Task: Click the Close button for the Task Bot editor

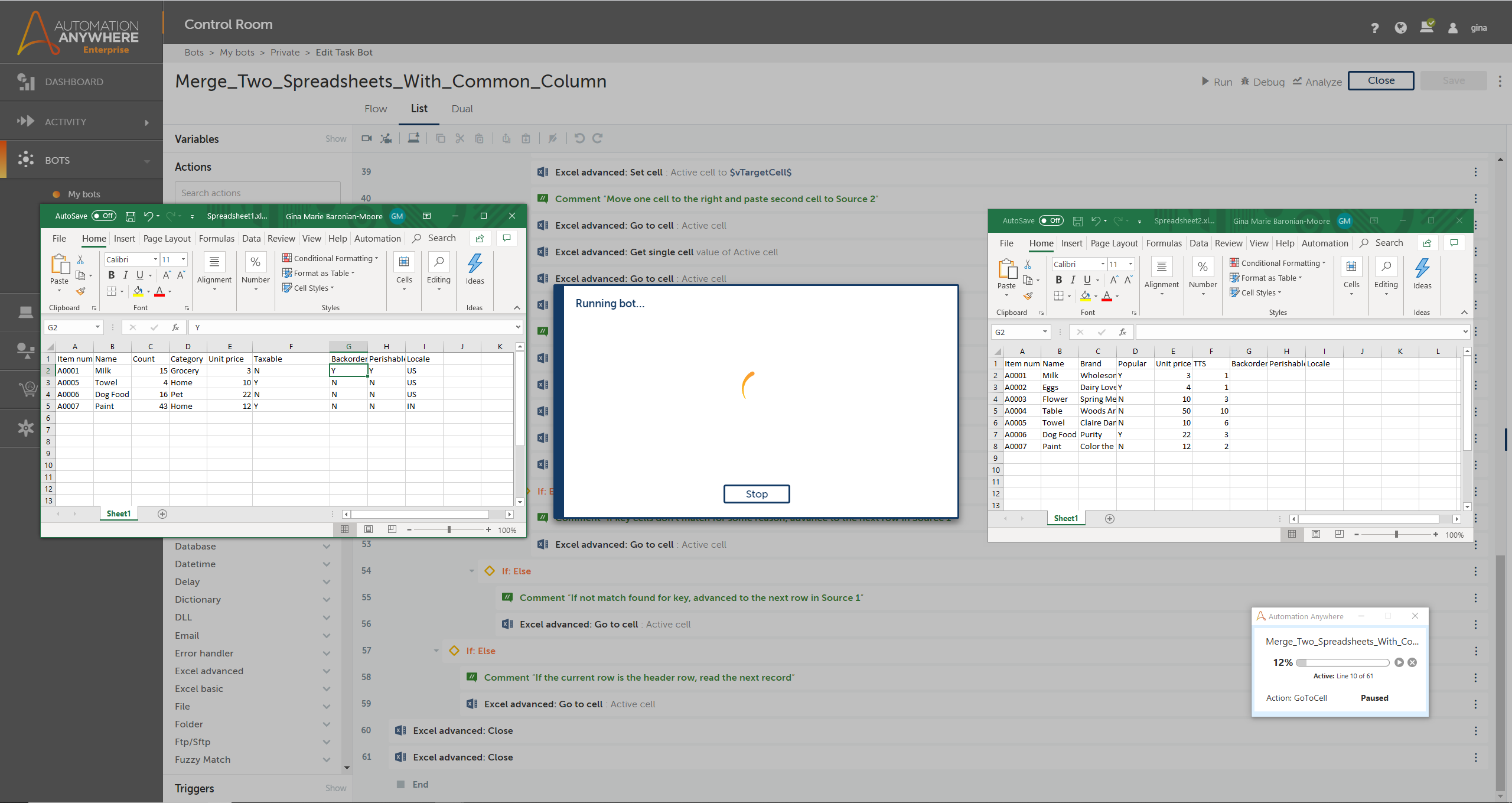Action: click(x=1381, y=81)
